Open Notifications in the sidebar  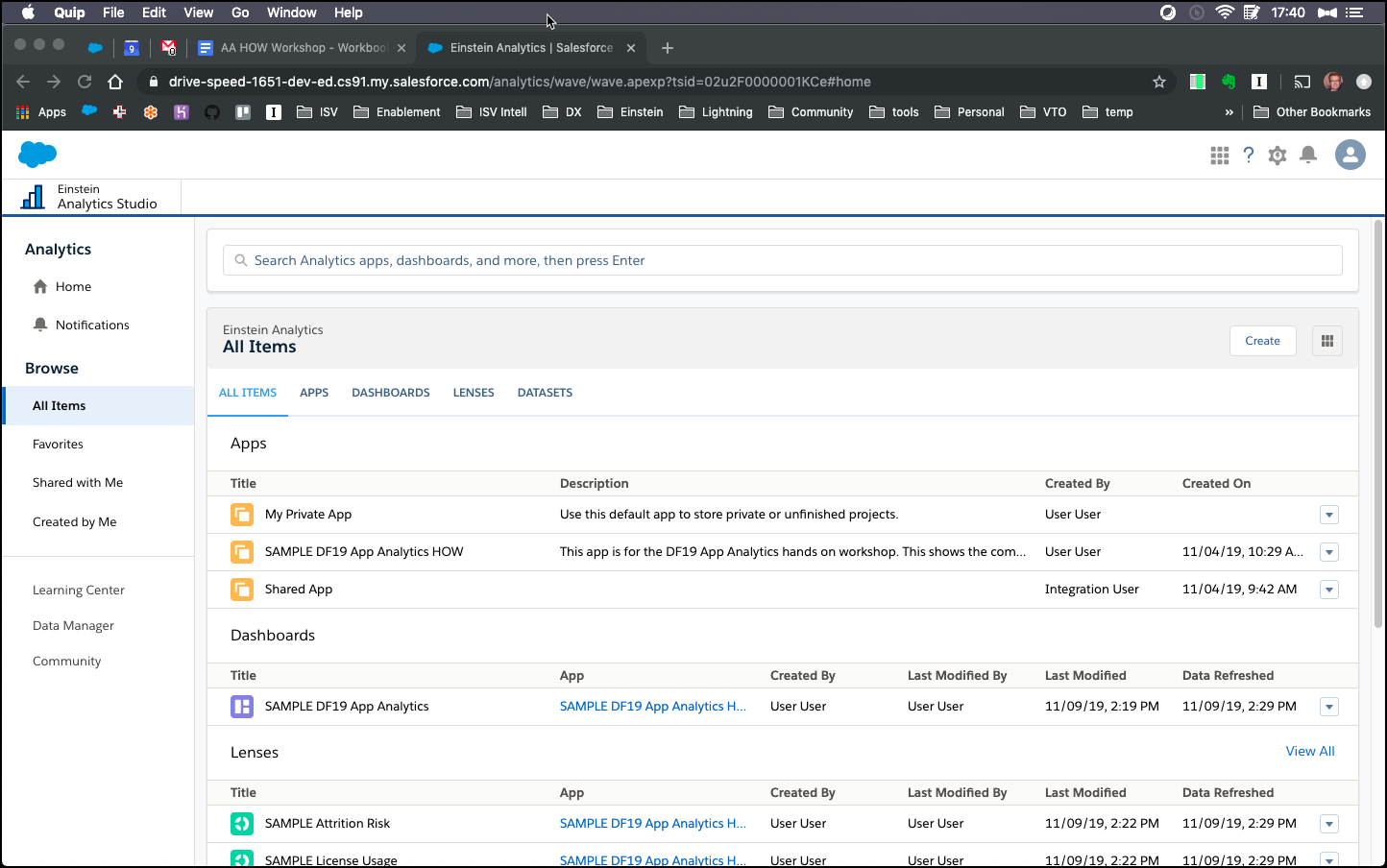[x=82, y=325]
